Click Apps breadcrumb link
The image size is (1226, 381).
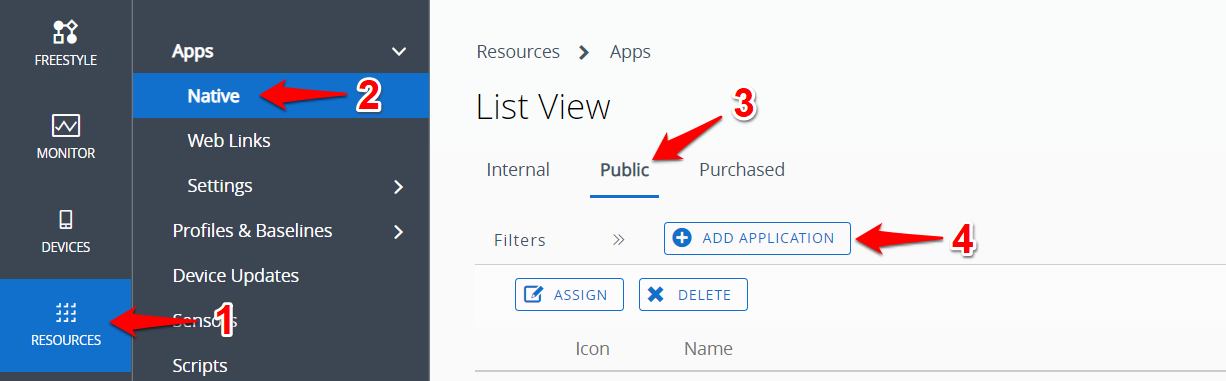630,52
